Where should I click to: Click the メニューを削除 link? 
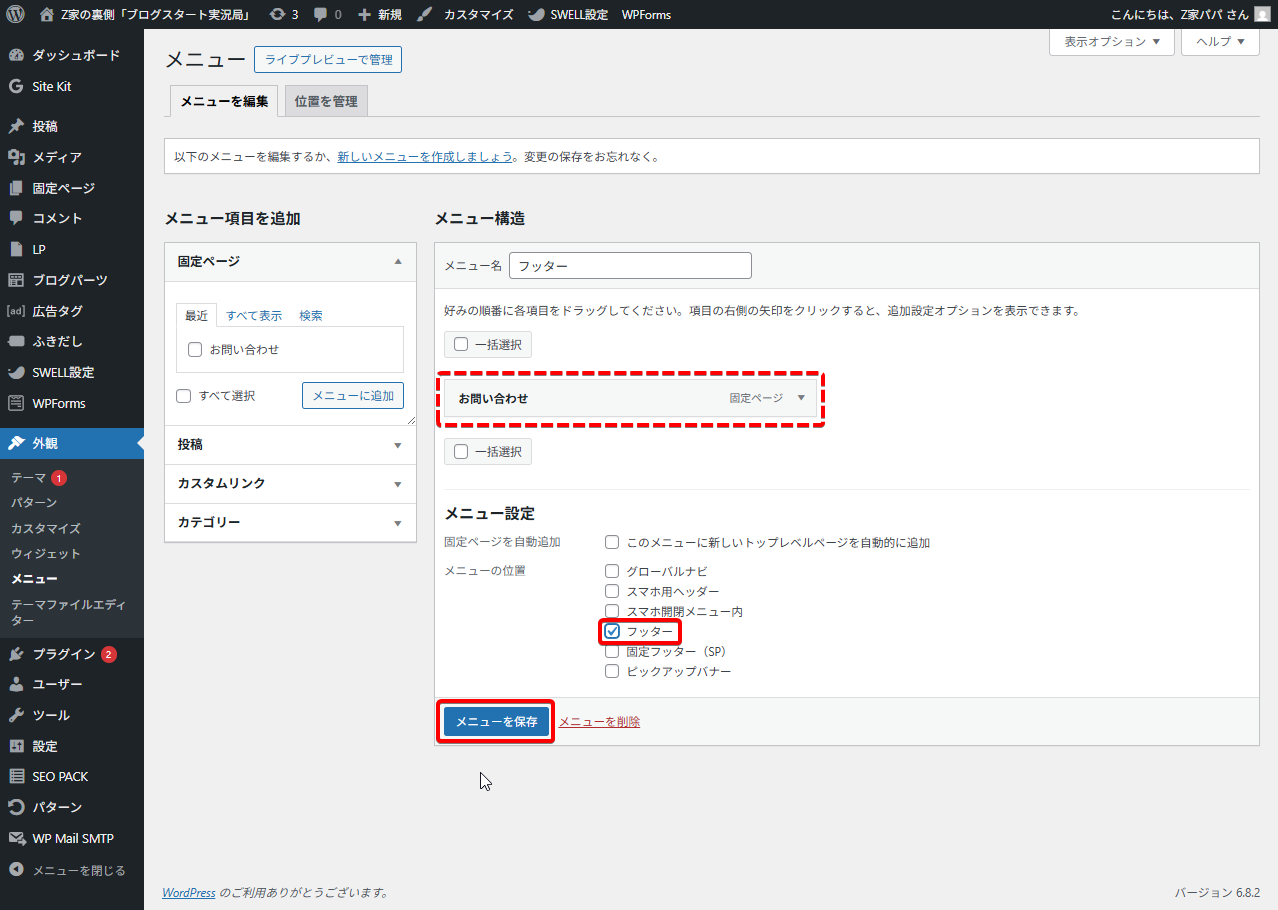click(x=599, y=722)
